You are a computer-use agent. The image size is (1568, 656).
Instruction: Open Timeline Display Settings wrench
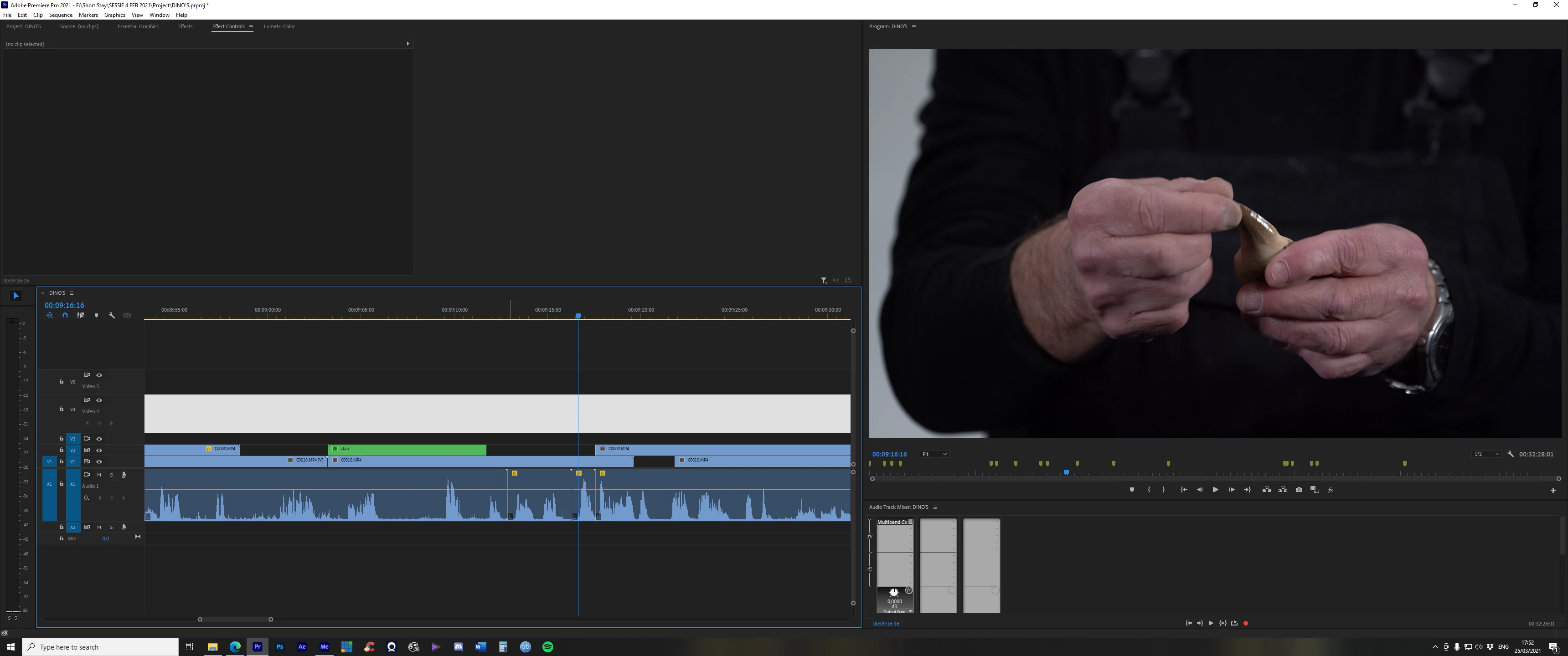tap(111, 315)
